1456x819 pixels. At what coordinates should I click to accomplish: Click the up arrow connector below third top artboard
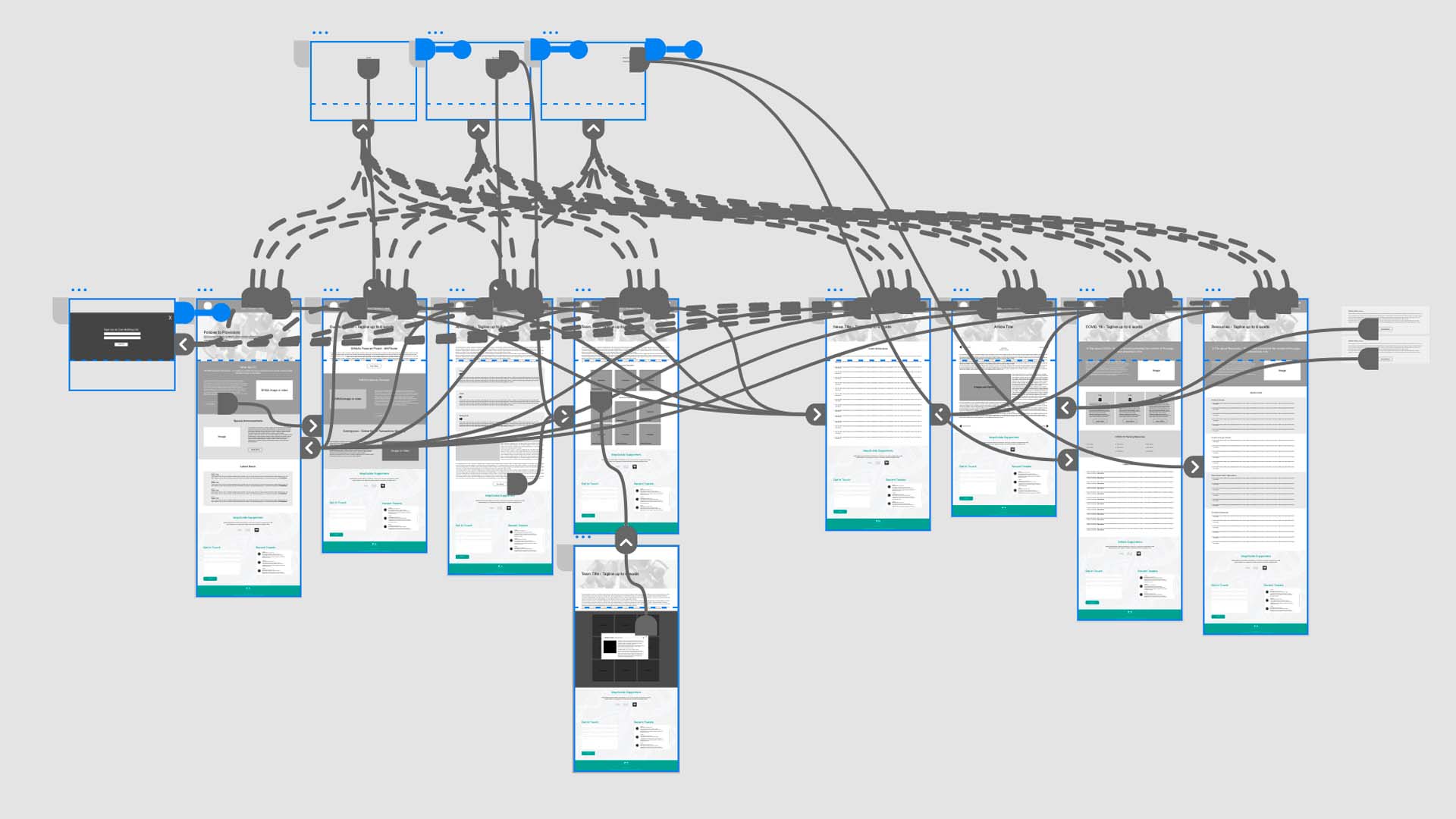coord(593,129)
